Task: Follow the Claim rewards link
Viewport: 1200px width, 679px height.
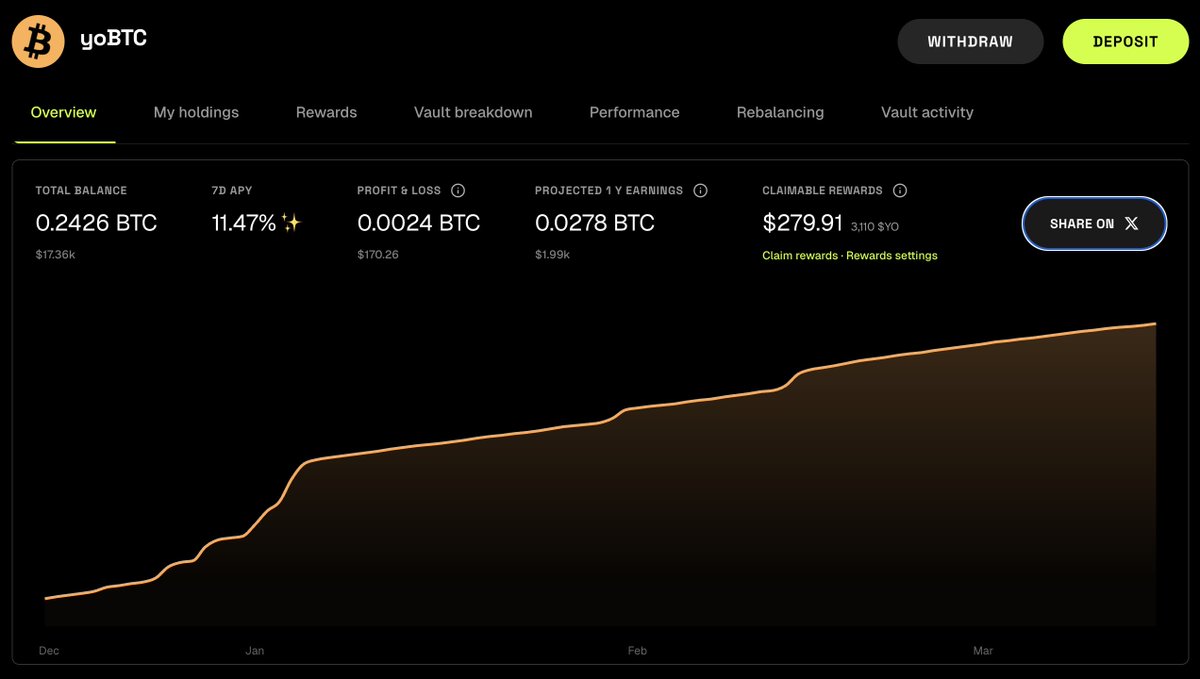Action: point(800,256)
